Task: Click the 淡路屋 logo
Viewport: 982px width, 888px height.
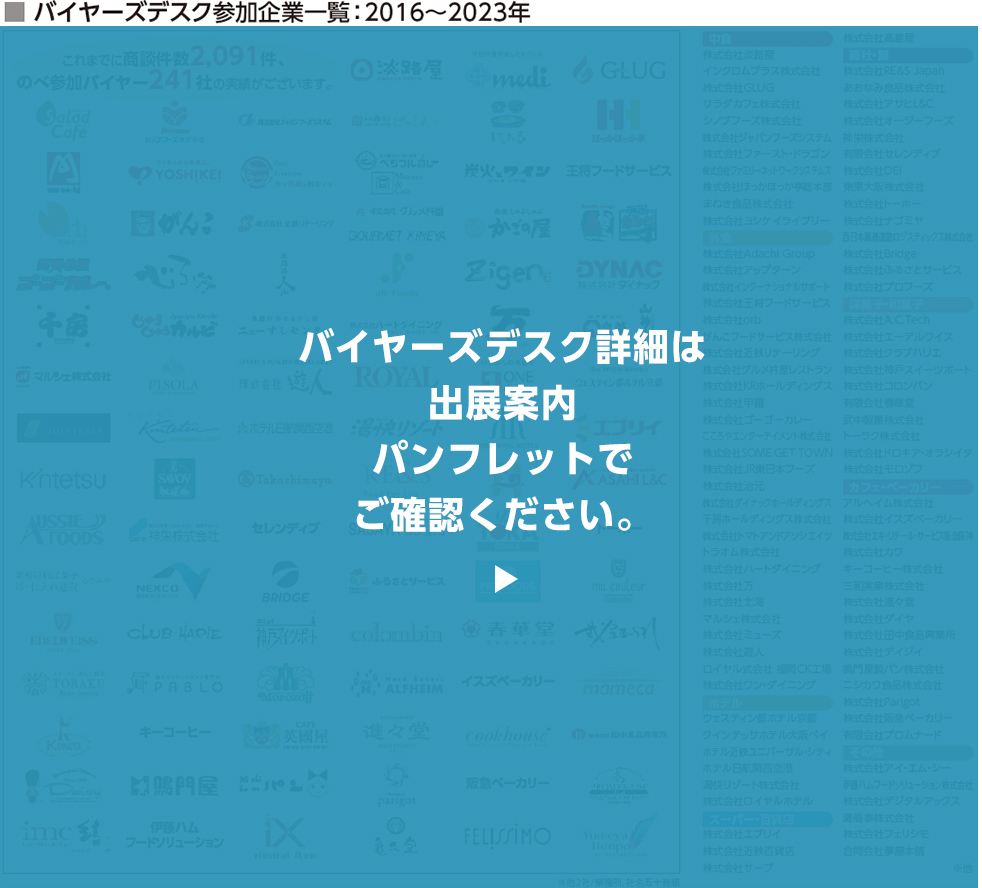Action: click(x=396, y=70)
